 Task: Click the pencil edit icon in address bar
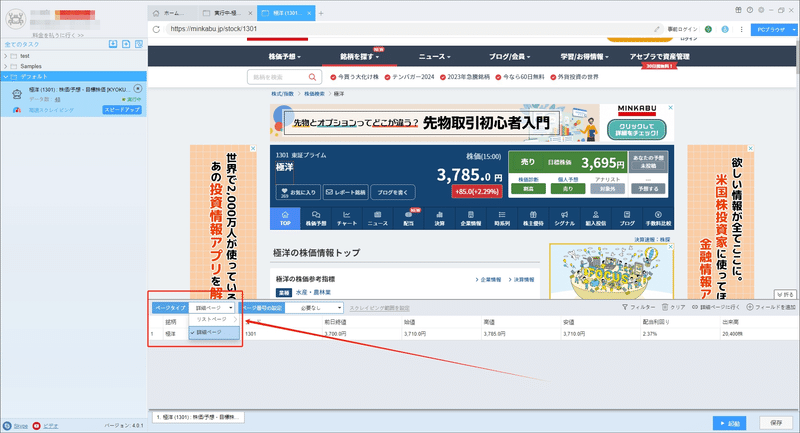click(657, 29)
